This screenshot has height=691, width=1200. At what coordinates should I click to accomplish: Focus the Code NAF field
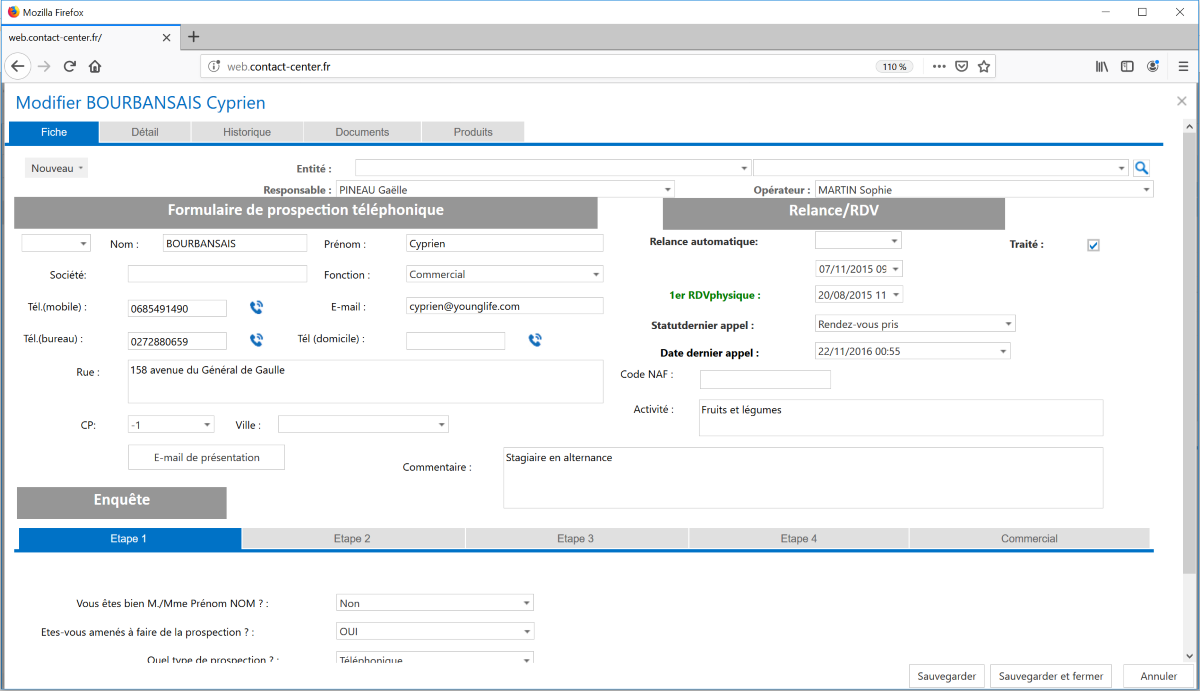pyautogui.click(x=765, y=379)
